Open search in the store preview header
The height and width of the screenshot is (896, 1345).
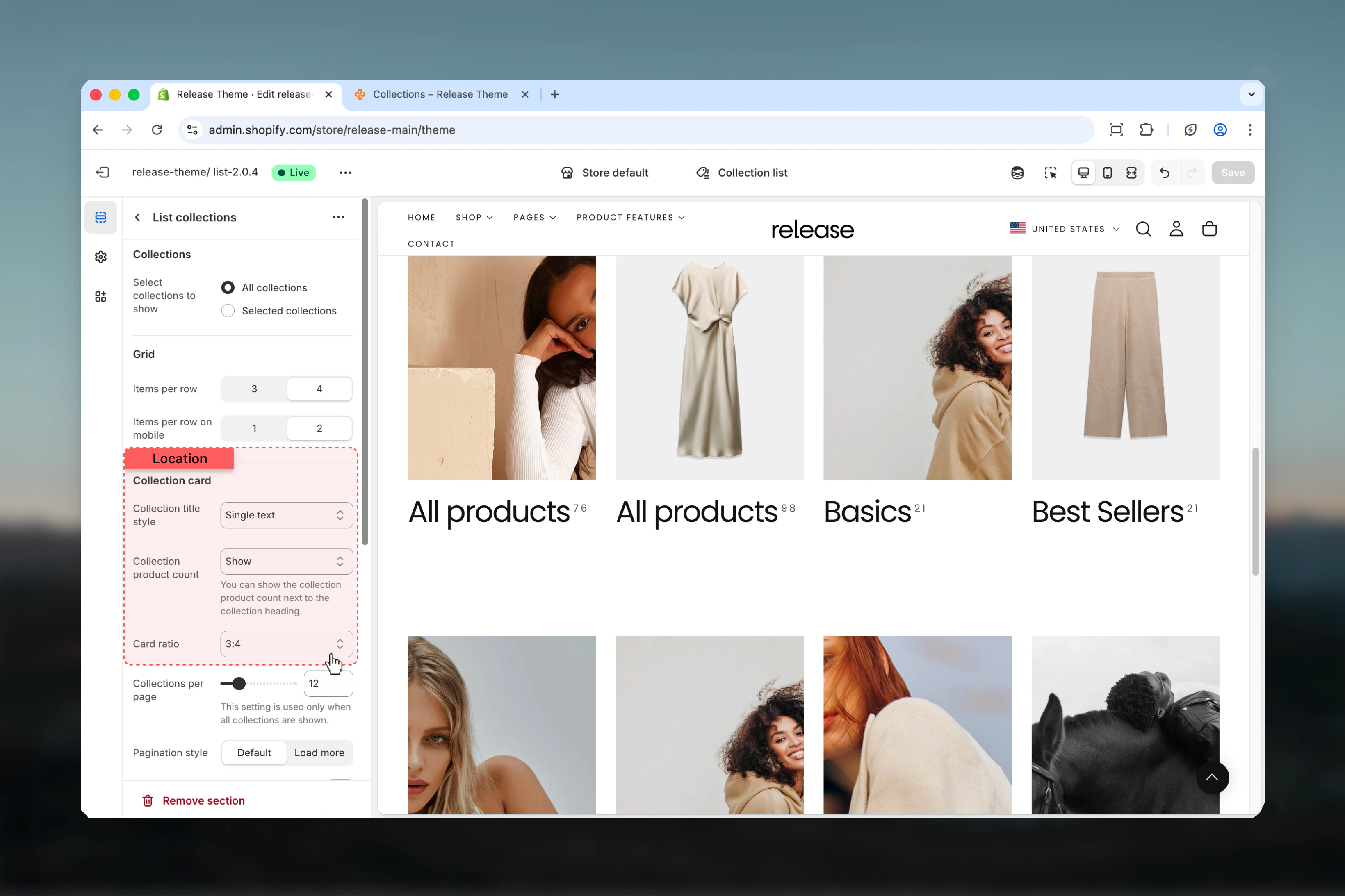[x=1143, y=229]
